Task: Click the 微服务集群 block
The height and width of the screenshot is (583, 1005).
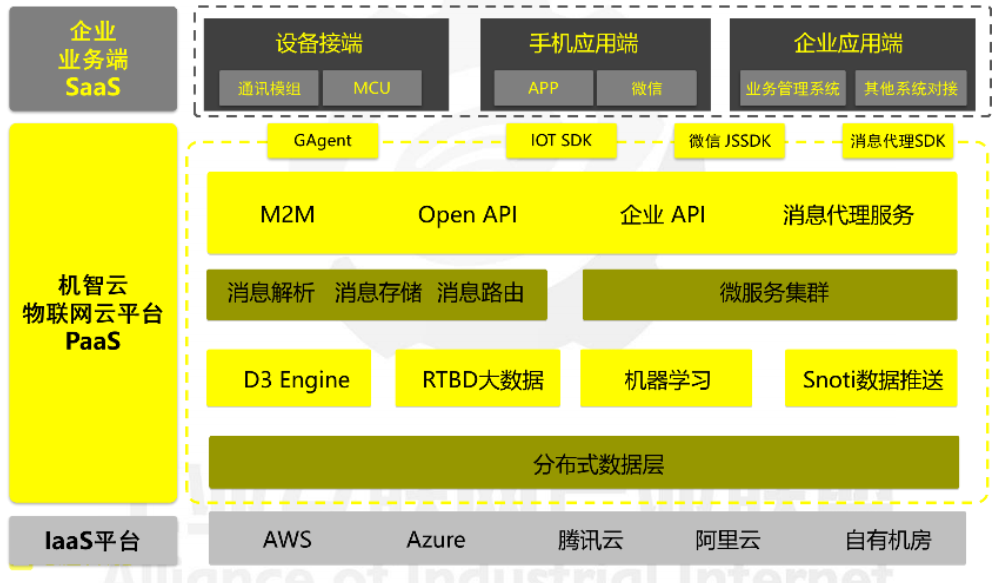Action: 770,295
